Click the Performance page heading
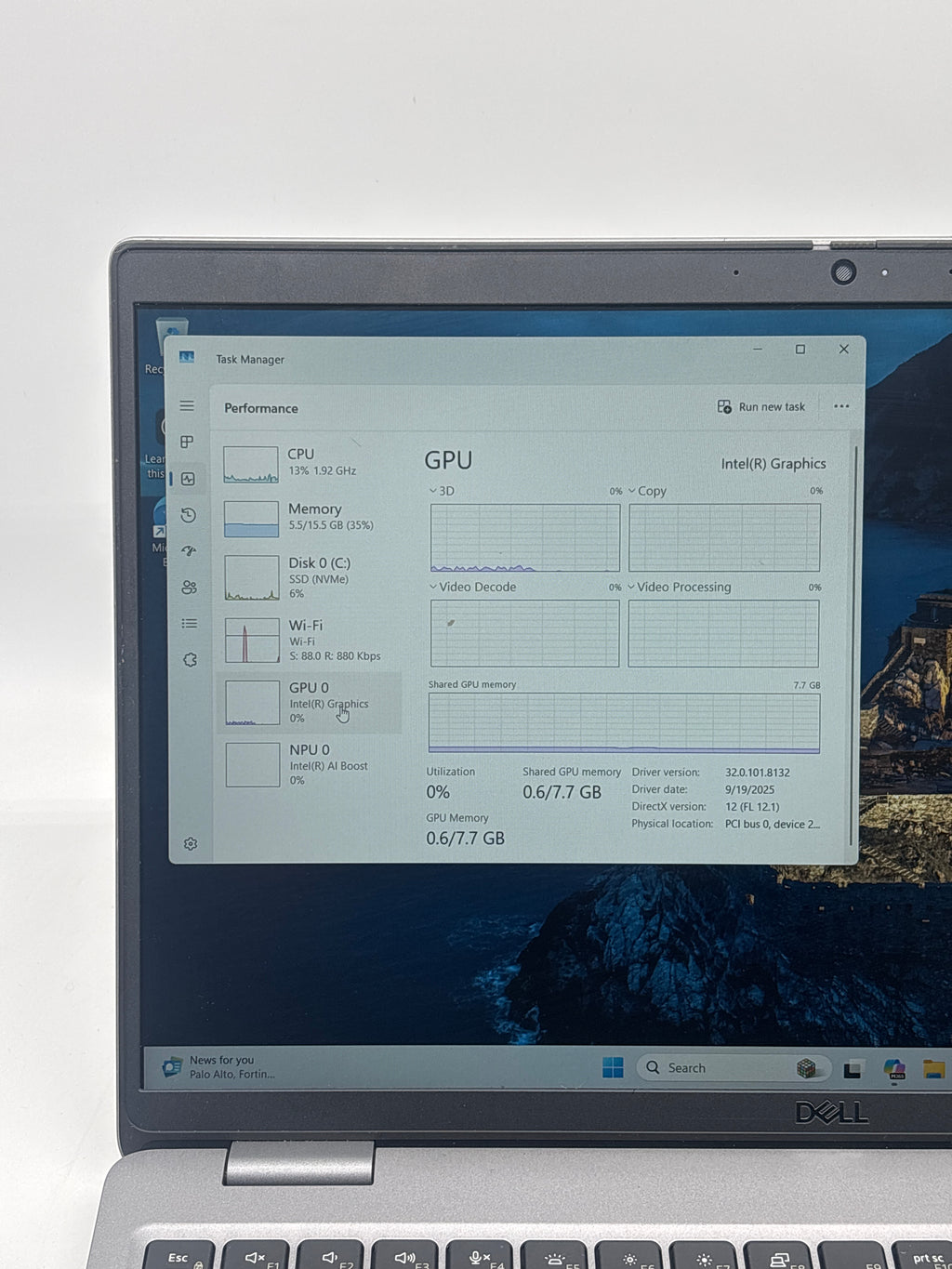952x1269 pixels. click(x=261, y=408)
